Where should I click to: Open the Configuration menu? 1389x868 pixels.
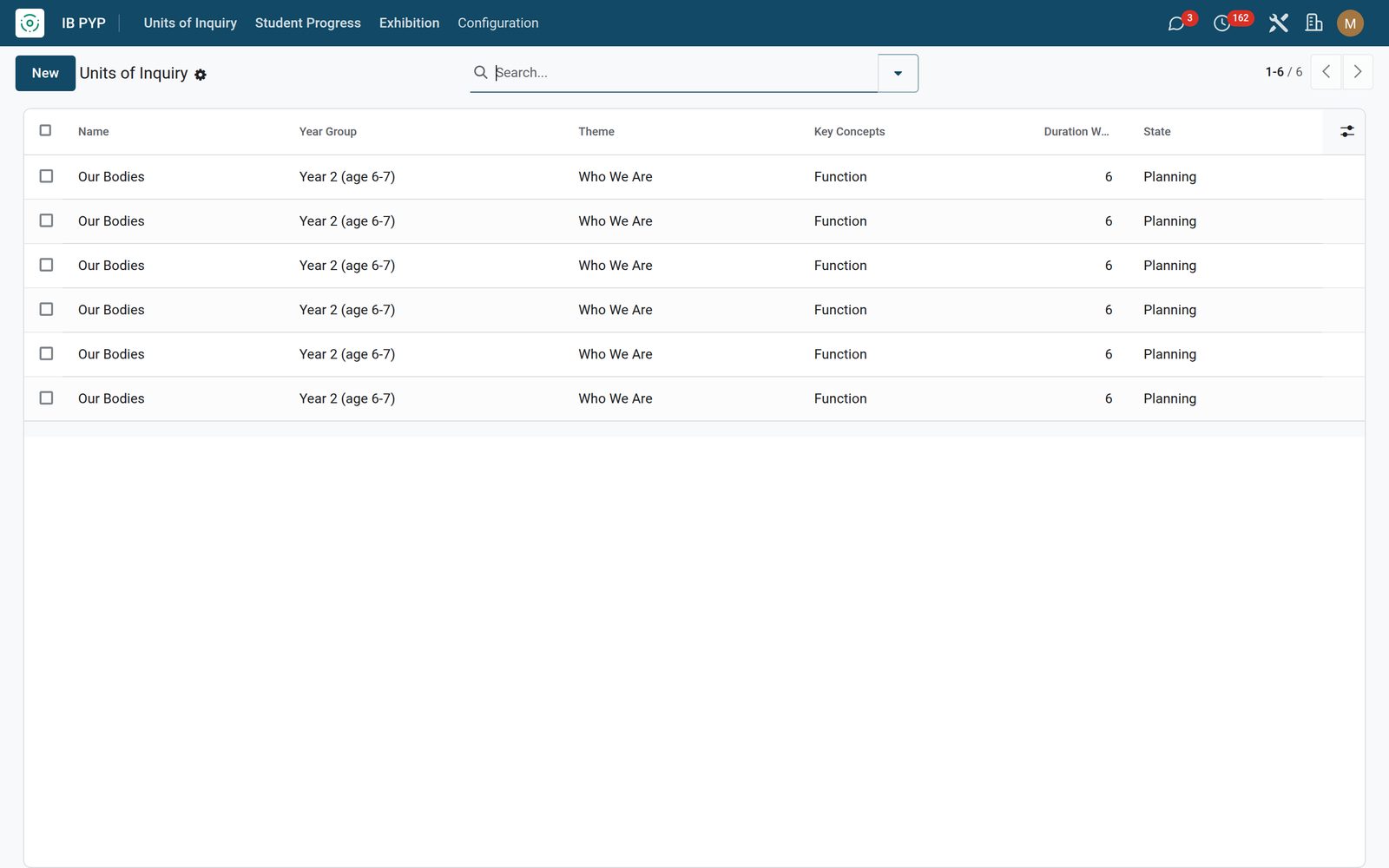498,23
